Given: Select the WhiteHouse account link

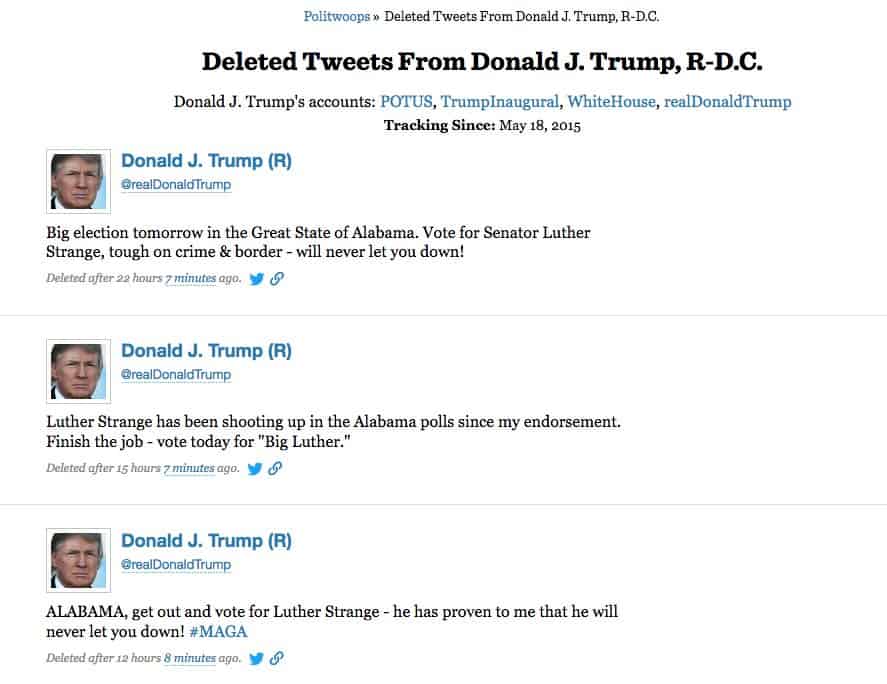Looking at the screenshot, I should tap(612, 102).
